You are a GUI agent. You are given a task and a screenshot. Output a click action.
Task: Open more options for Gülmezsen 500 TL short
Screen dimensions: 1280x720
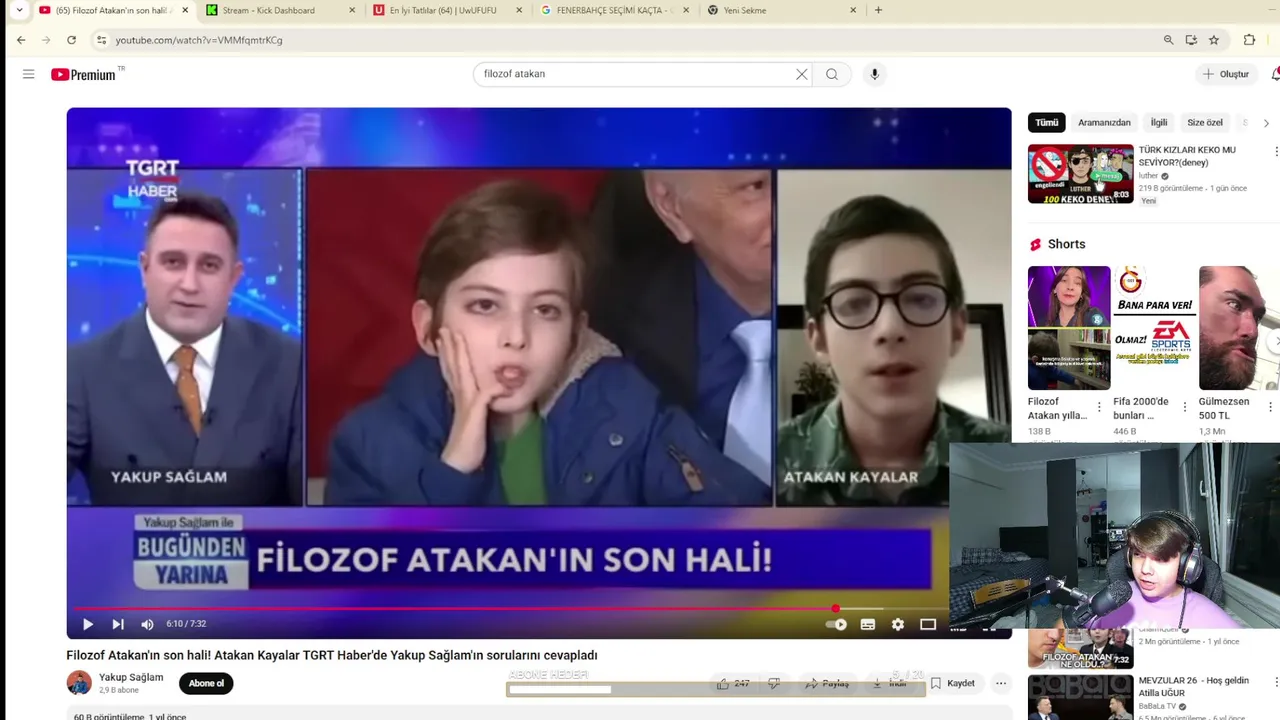tap(1271, 407)
